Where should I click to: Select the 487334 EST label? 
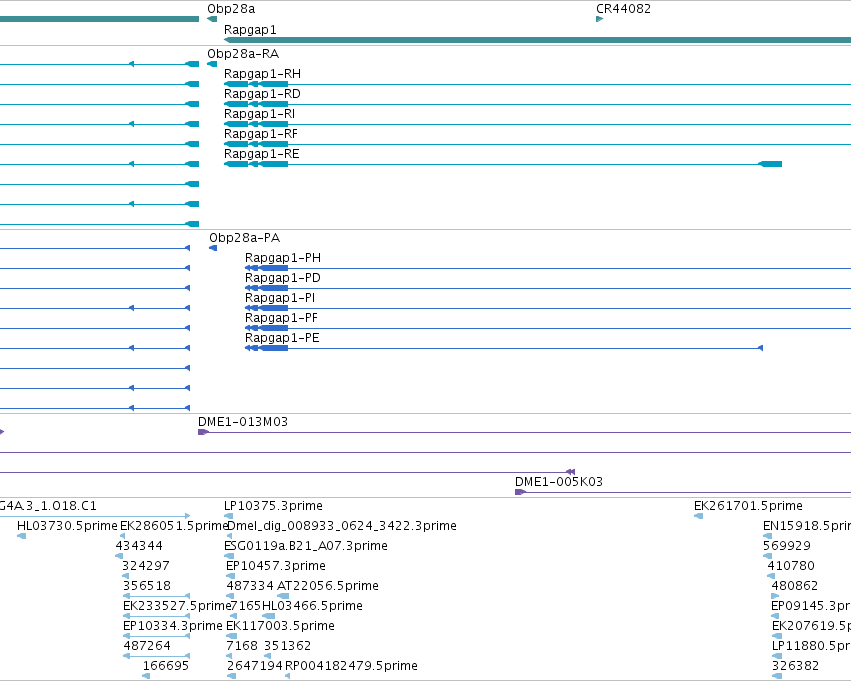pos(250,586)
